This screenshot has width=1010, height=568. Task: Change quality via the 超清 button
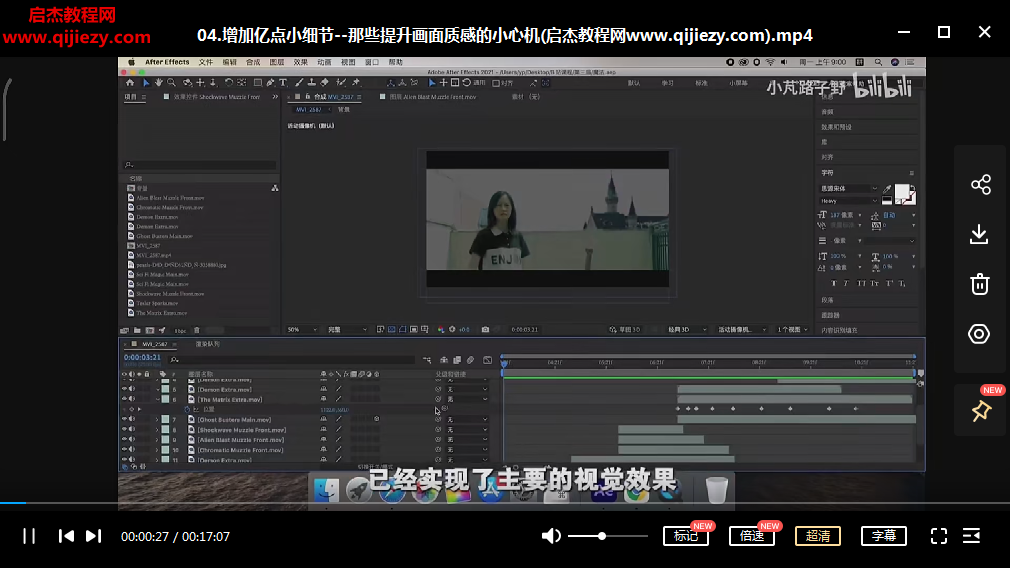point(818,536)
